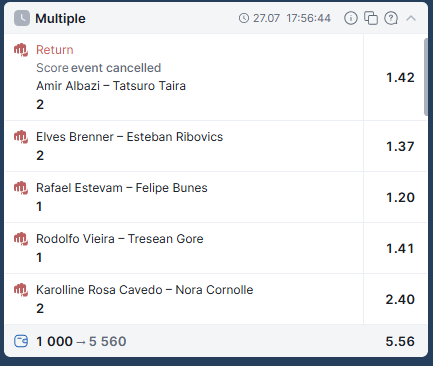Click the total odds 5.56 in the footer
Image resolution: width=433 pixels, height=366 pixels.
click(x=400, y=341)
